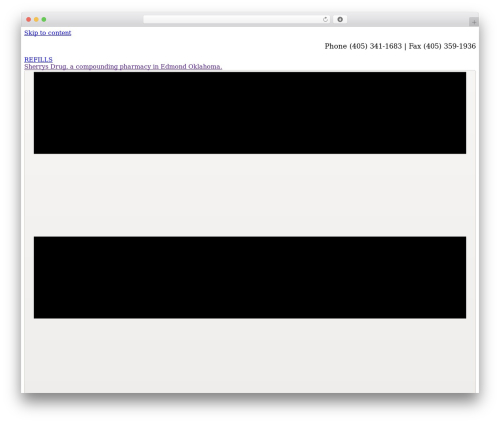Image resolution: width=500 pixels, height=423 pixels.
Task: Open the REFILLS link
Action: click(38, 59)
